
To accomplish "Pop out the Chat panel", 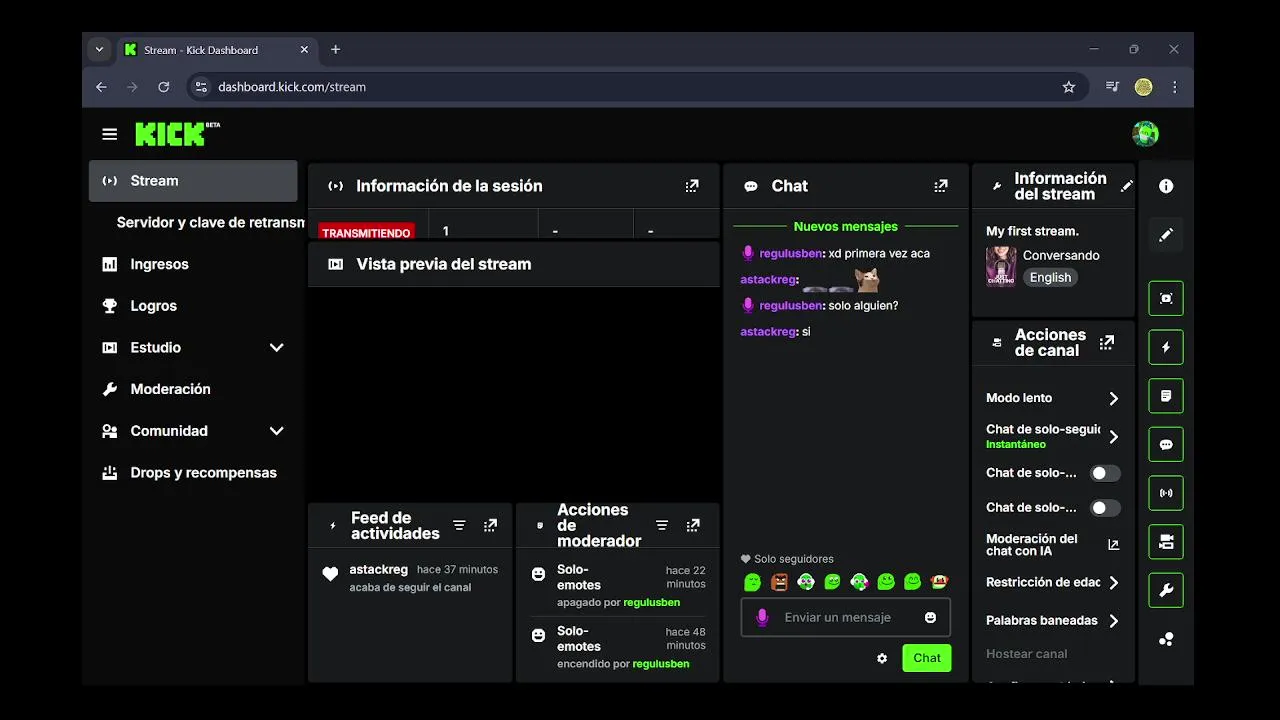I will click(941, 186).
